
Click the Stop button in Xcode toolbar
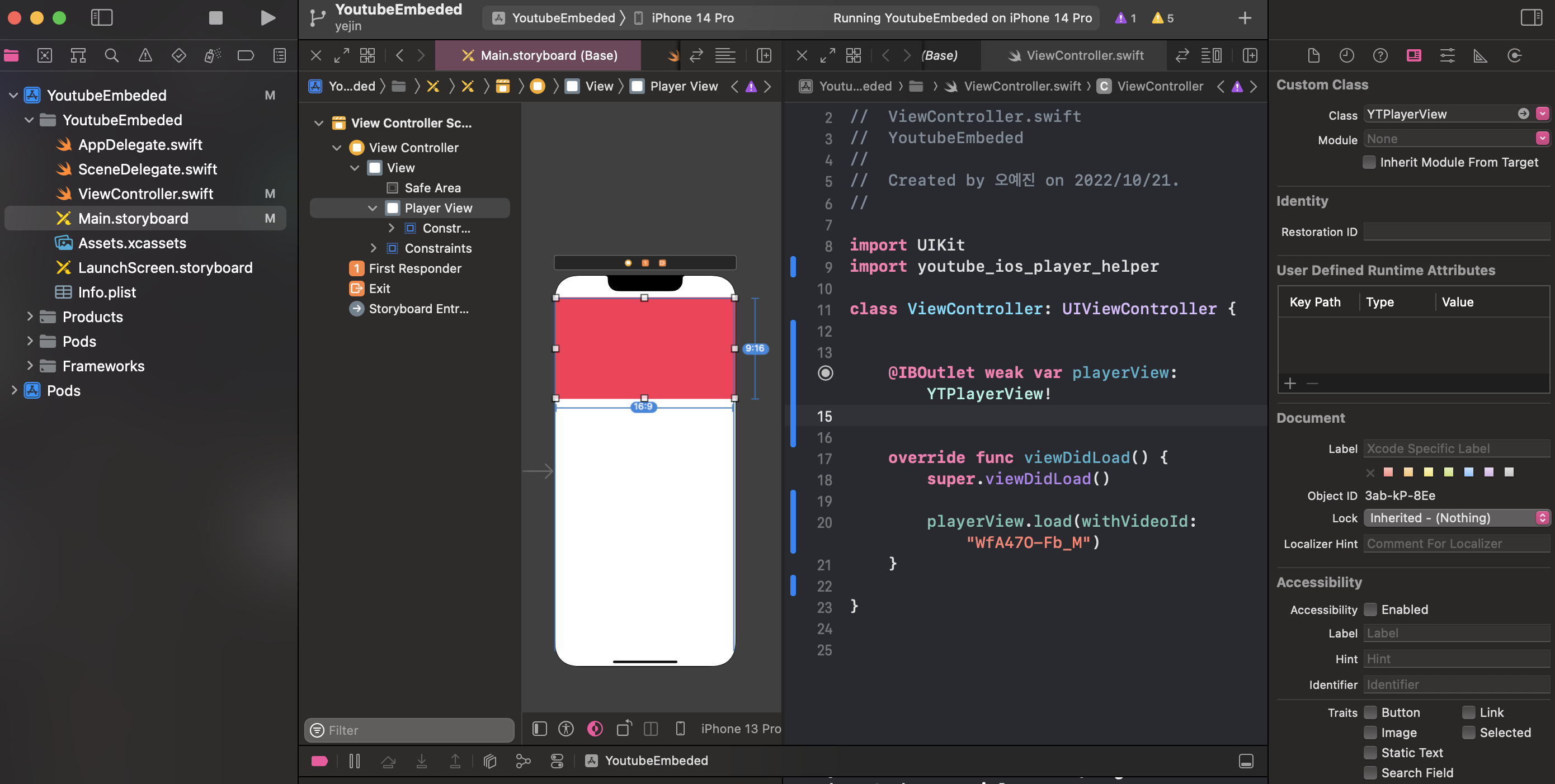[215, 17]
